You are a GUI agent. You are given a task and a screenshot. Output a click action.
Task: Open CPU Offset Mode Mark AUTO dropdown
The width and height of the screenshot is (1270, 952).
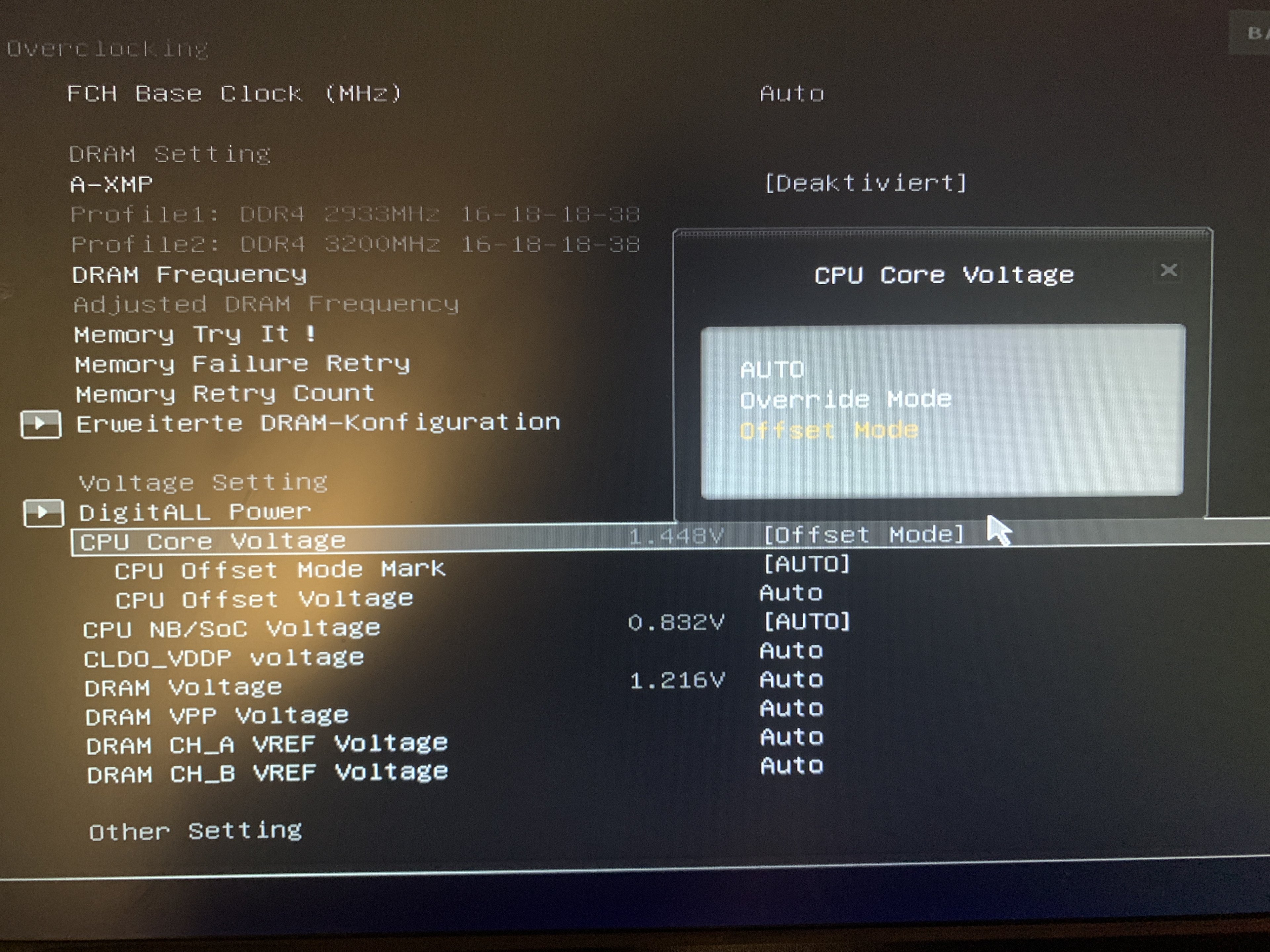click(x=806, y=564)
